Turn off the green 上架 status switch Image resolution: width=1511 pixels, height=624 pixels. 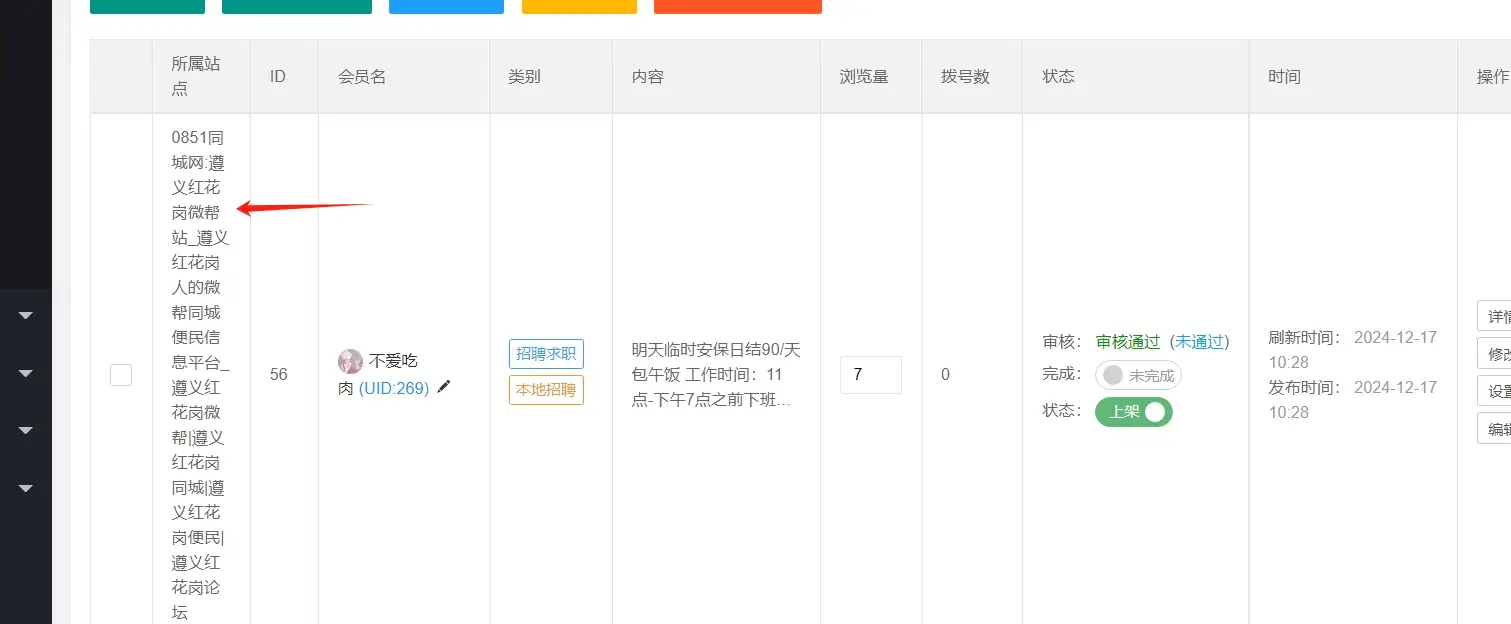(x=1134, y=412)
